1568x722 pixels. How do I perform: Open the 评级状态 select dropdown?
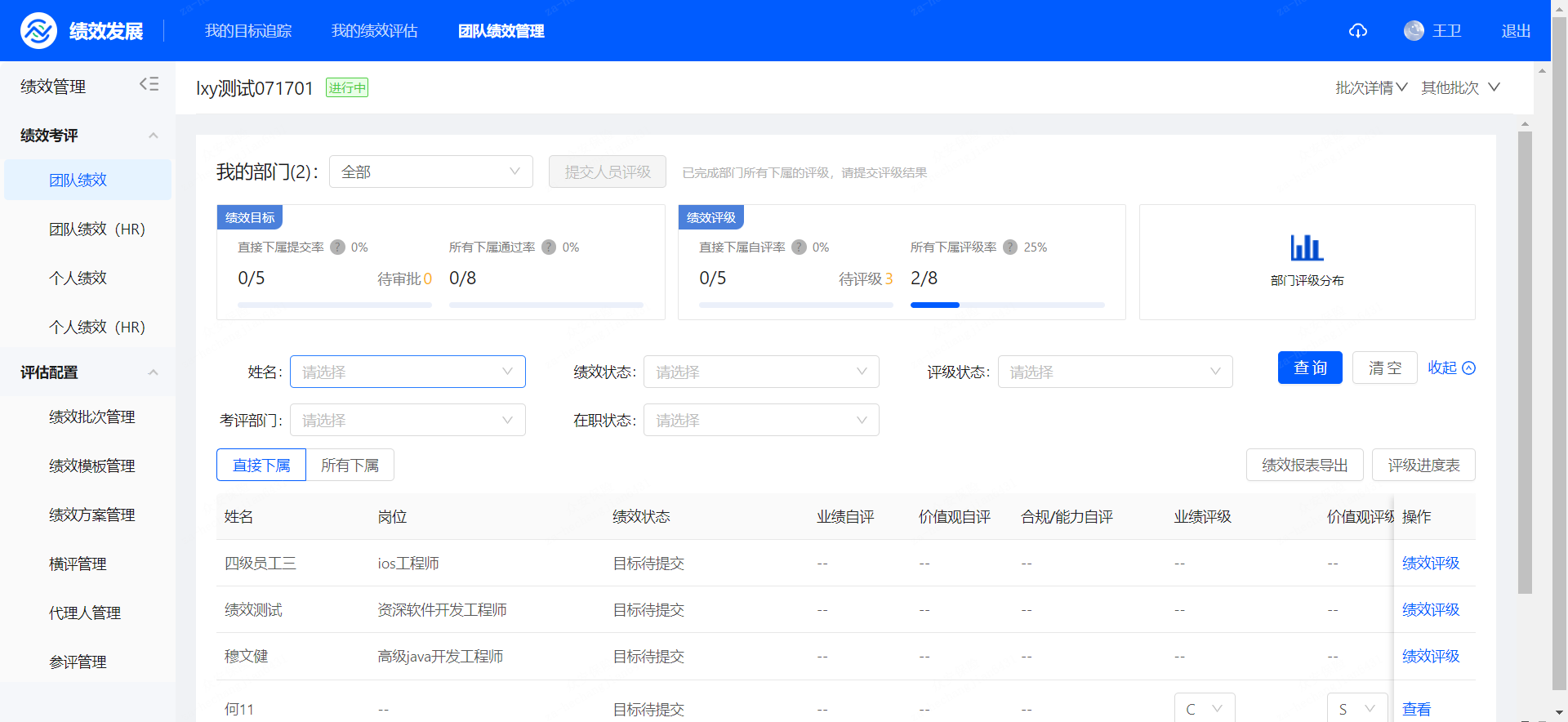coord(1115,372)
